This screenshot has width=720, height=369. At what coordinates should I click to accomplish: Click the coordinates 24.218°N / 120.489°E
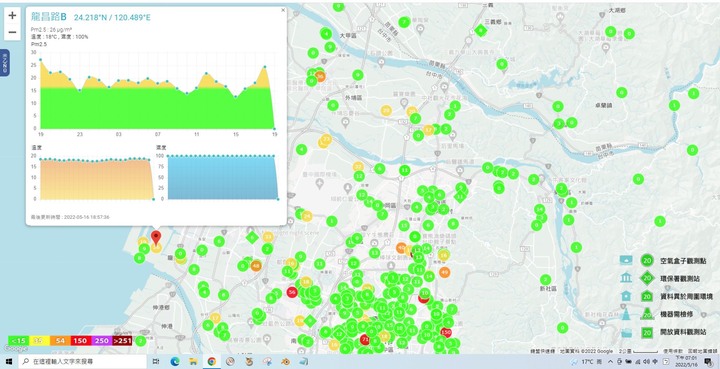(x=112, y=17)
